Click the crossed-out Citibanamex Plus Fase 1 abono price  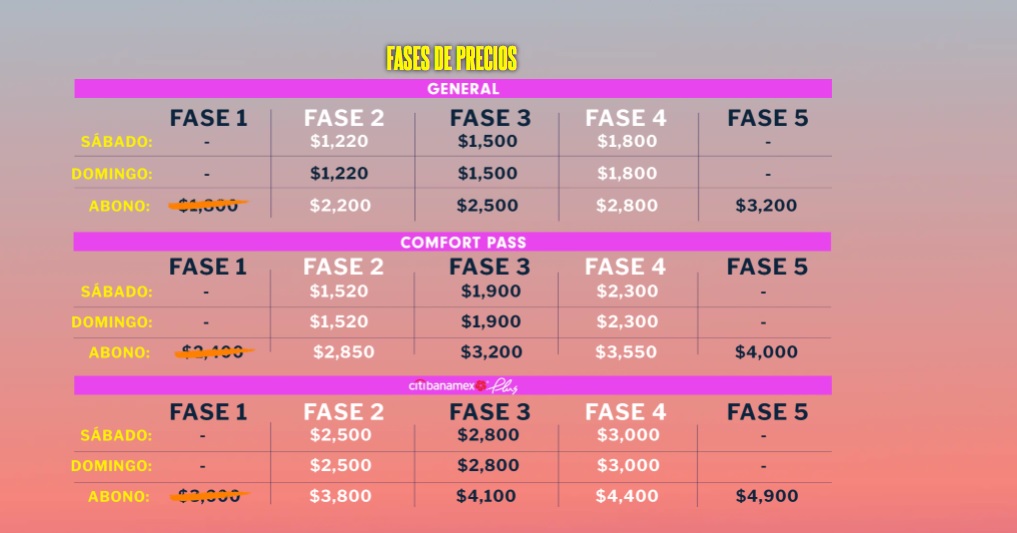pos(209,496)
